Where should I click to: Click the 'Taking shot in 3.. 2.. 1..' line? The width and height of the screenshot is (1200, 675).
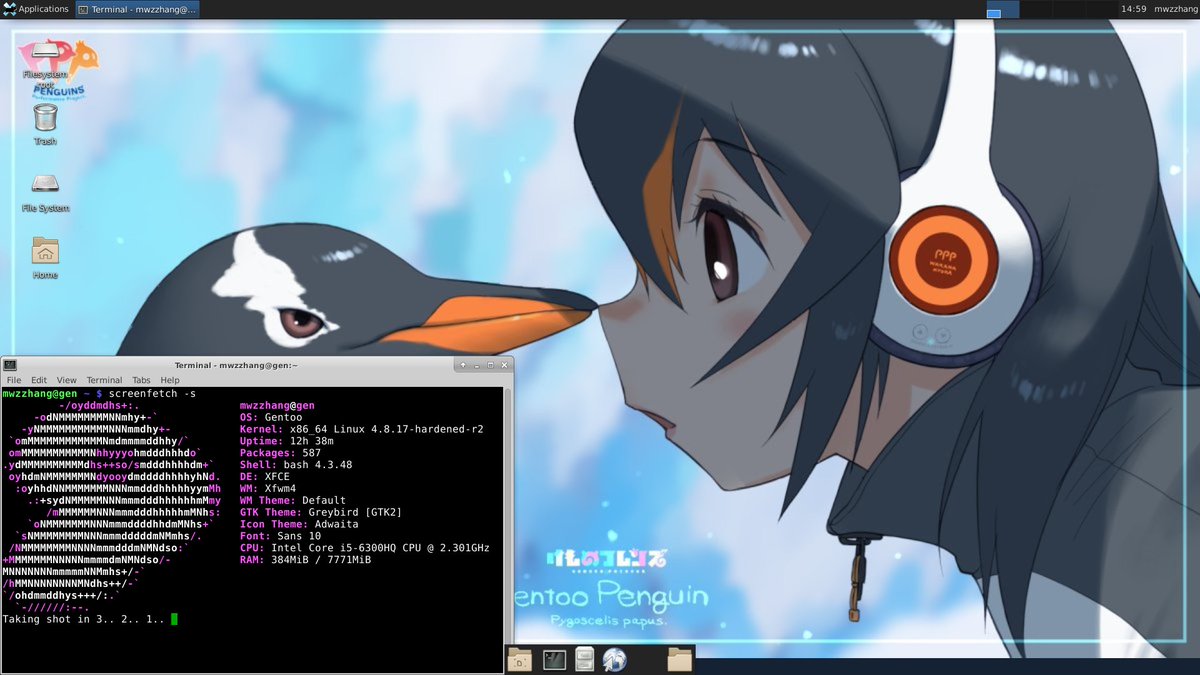pyautogui.click(x=83, y=619)
